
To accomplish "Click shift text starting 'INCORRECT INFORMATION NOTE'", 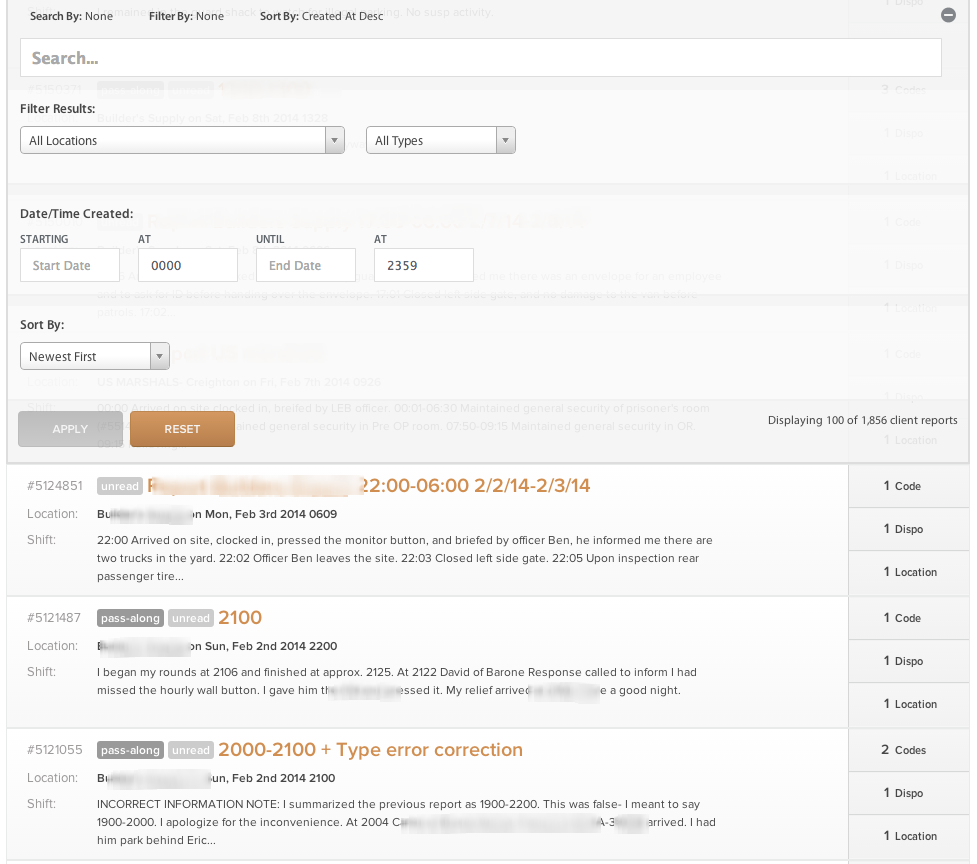I will 406,822.
